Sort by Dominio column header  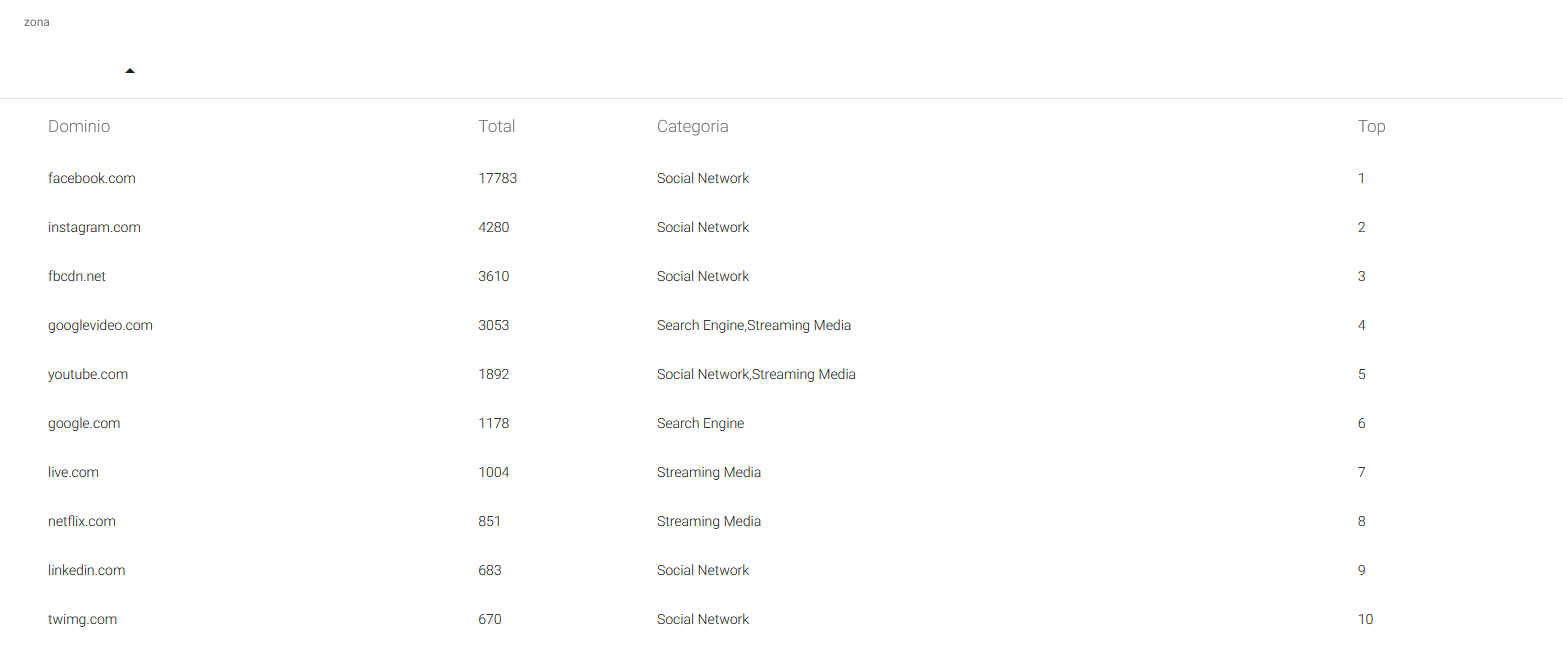coord(79,126)
